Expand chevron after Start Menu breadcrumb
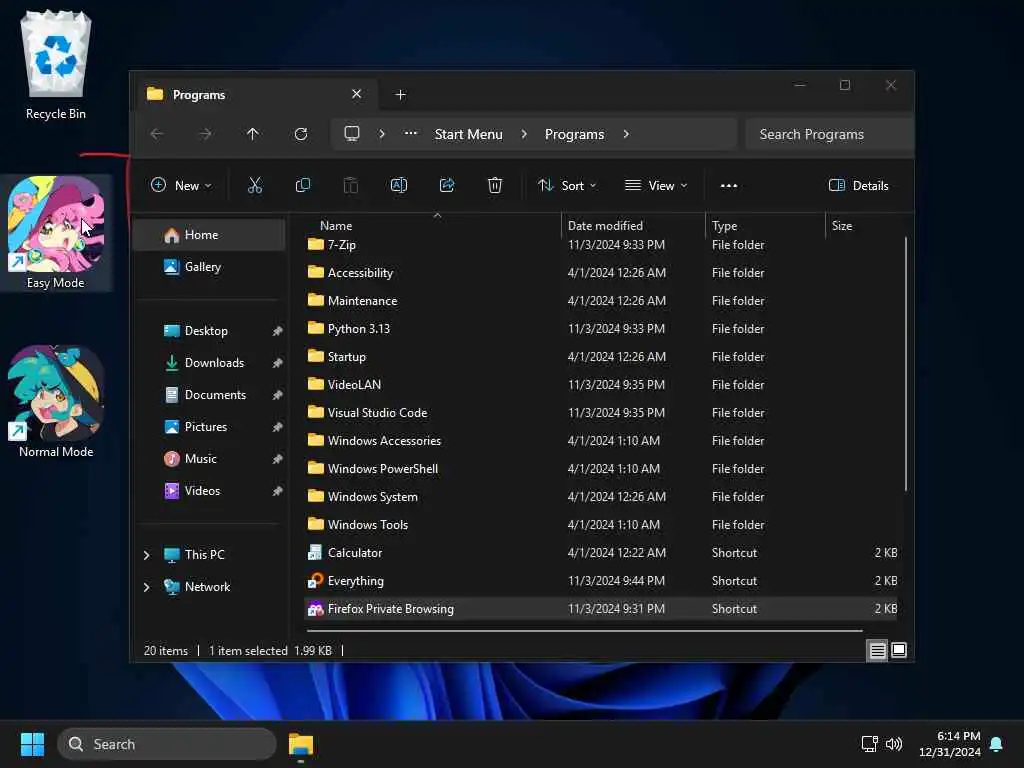This screenshot has height=768, width=1024. tap(524, 134)
